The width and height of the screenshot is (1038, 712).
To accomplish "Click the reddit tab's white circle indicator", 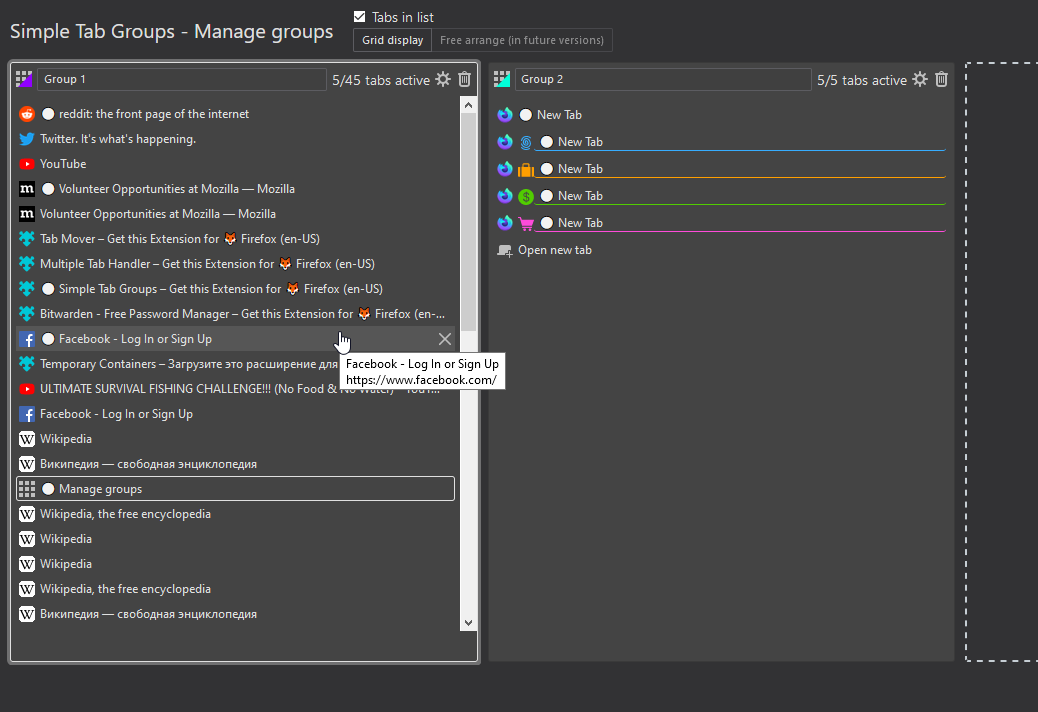I will tap(48, 114).
